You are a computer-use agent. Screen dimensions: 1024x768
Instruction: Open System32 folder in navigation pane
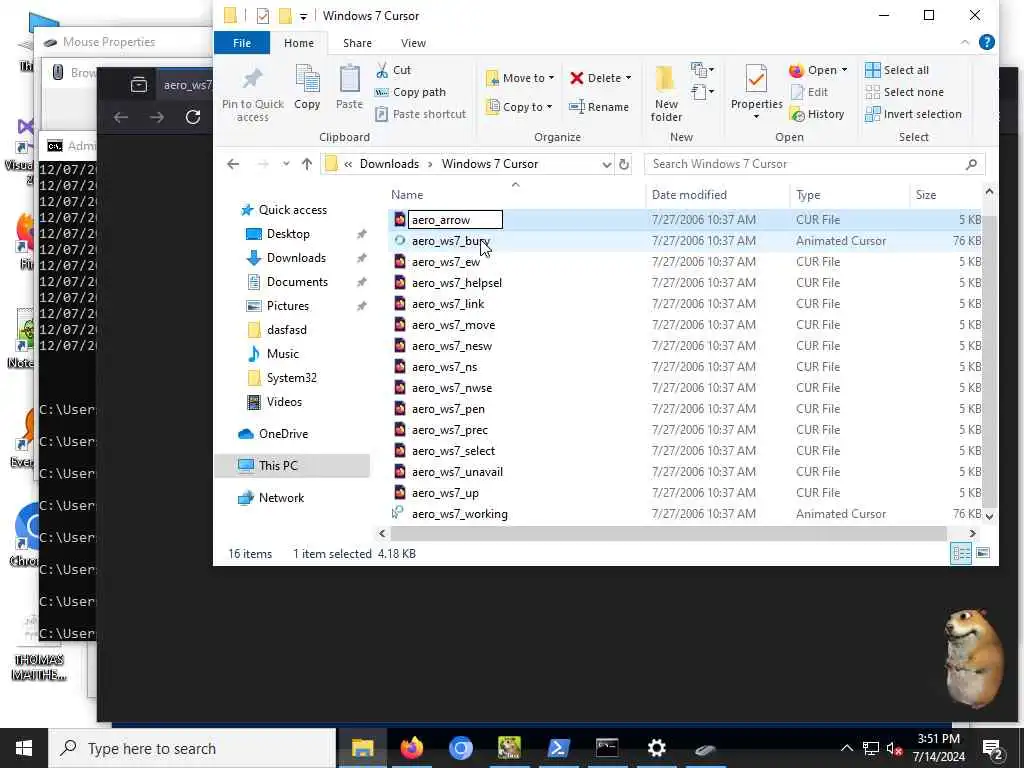pyautogui.click(x=291, y=378)
